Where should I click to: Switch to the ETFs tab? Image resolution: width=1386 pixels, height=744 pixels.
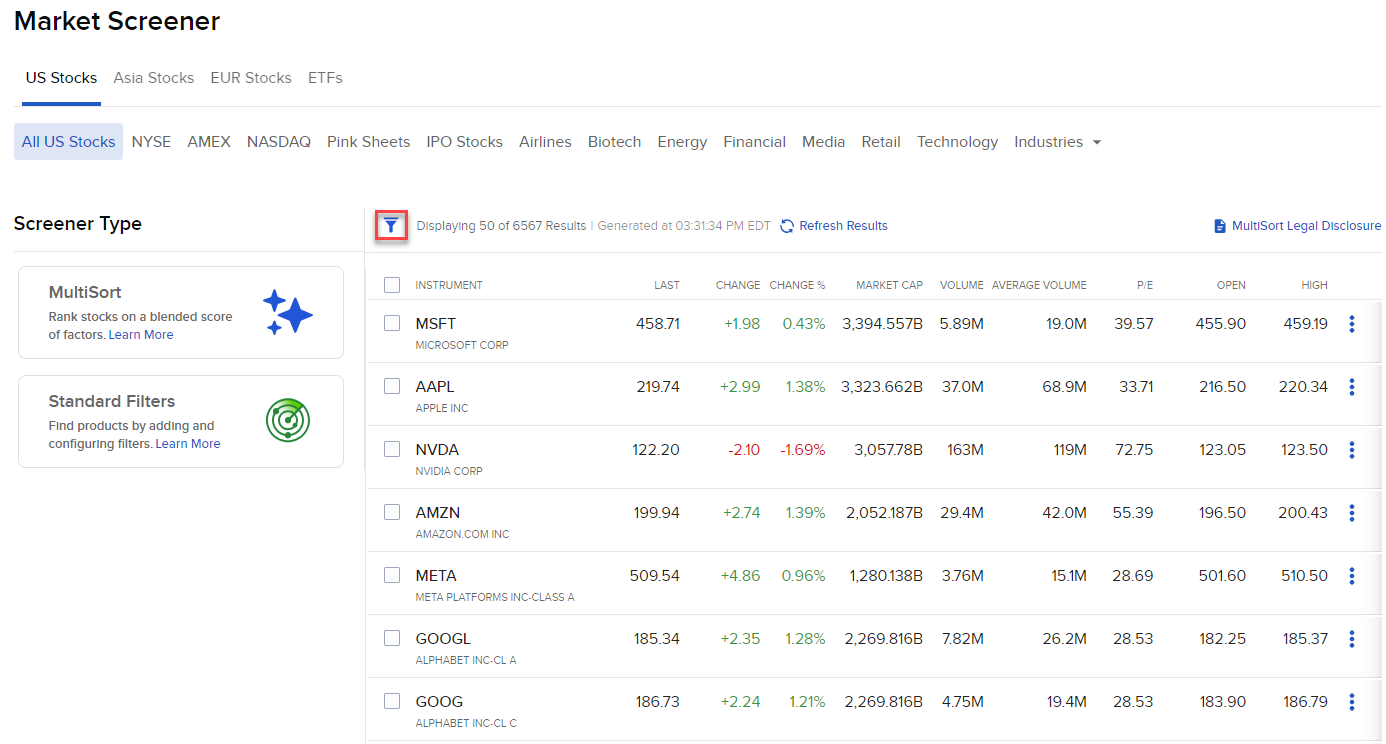click(x=325, y=77)
